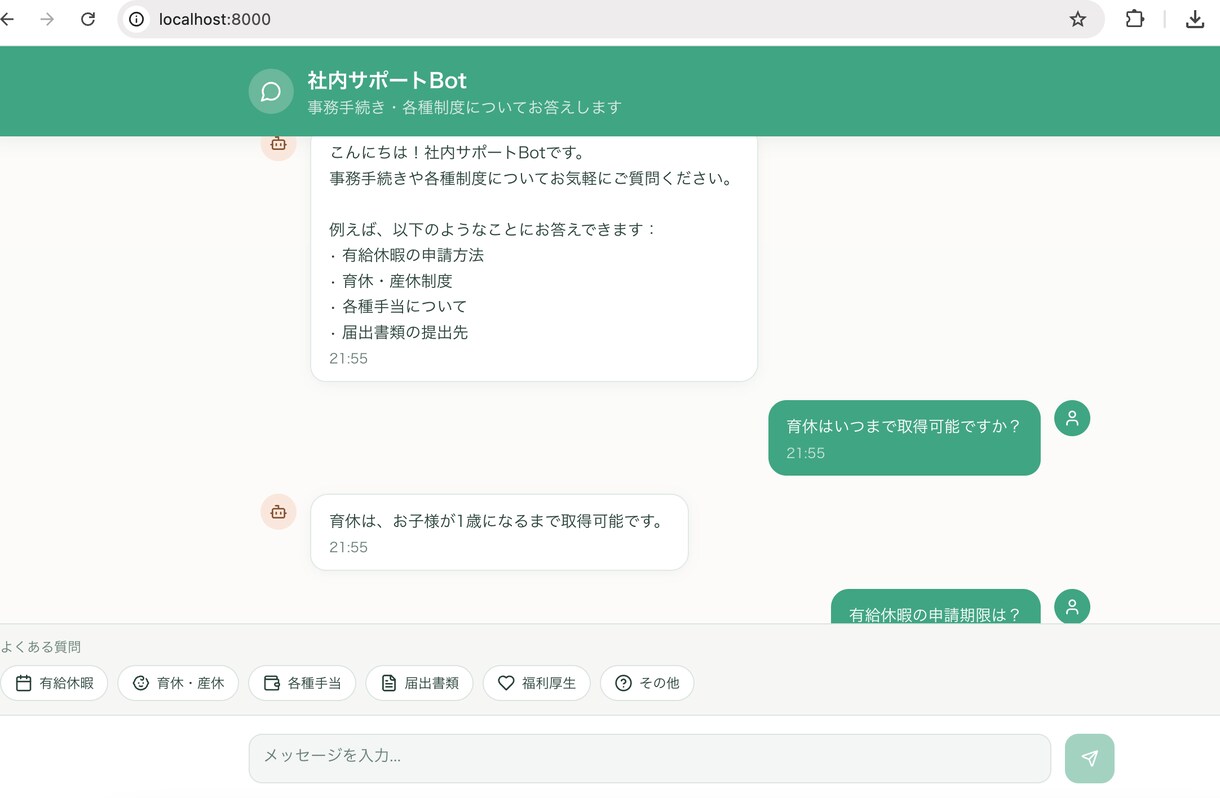The image size is (1220, 798).
Task: Open the 福利厚生 quick question chip
Action: point(536,683)
